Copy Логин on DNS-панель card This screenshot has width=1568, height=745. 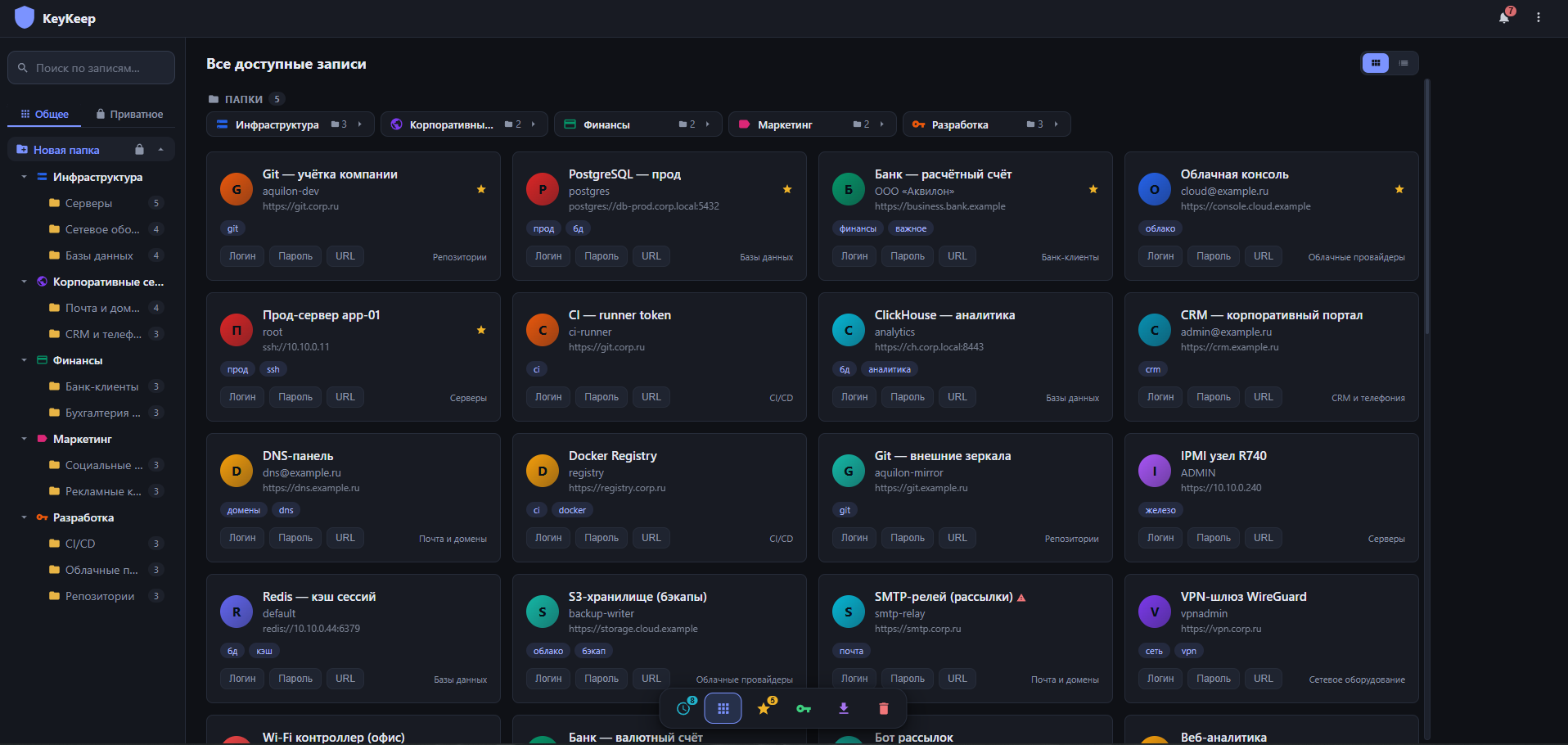(x=242, y=538)
